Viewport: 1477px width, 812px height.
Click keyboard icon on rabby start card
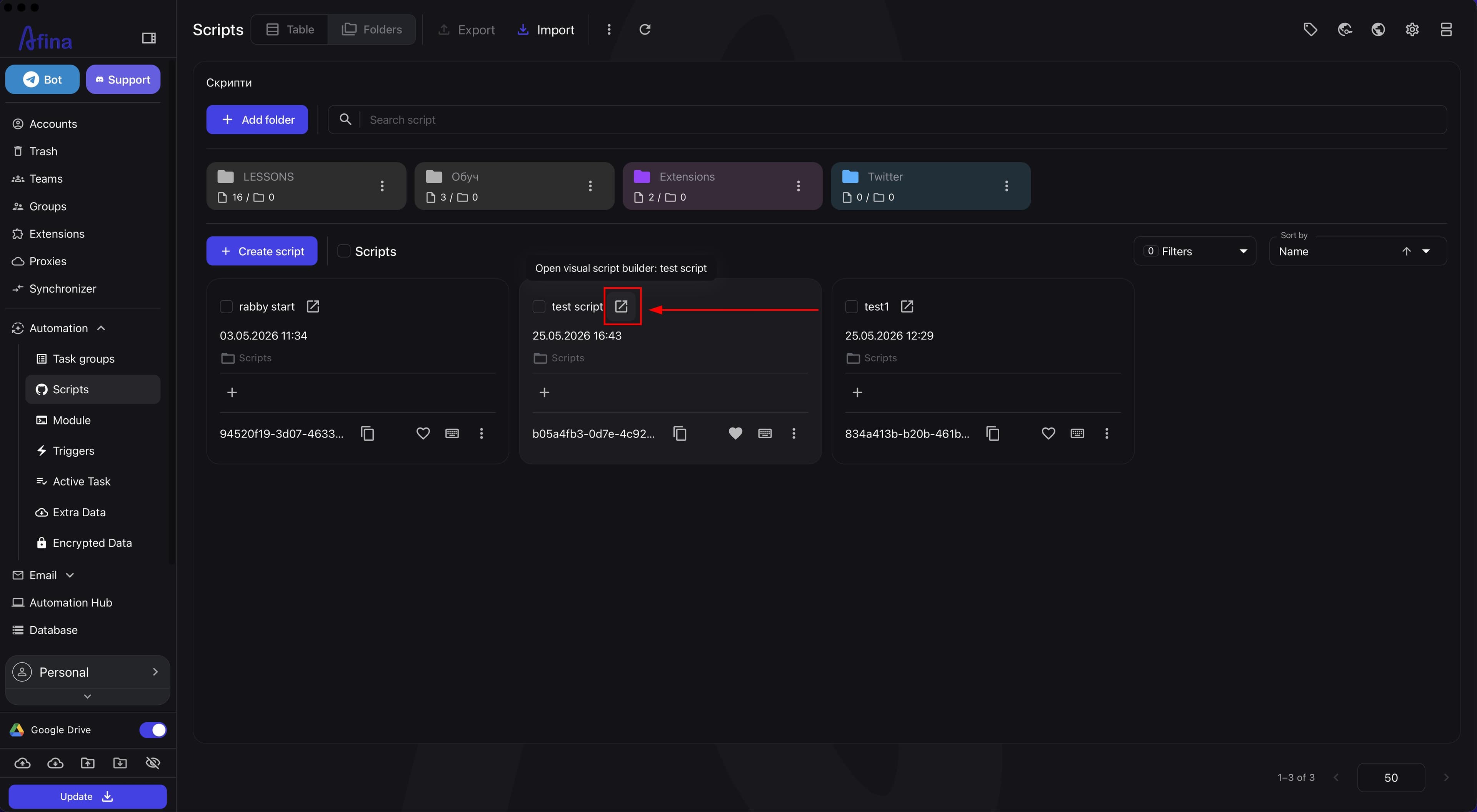pos(452,433)
